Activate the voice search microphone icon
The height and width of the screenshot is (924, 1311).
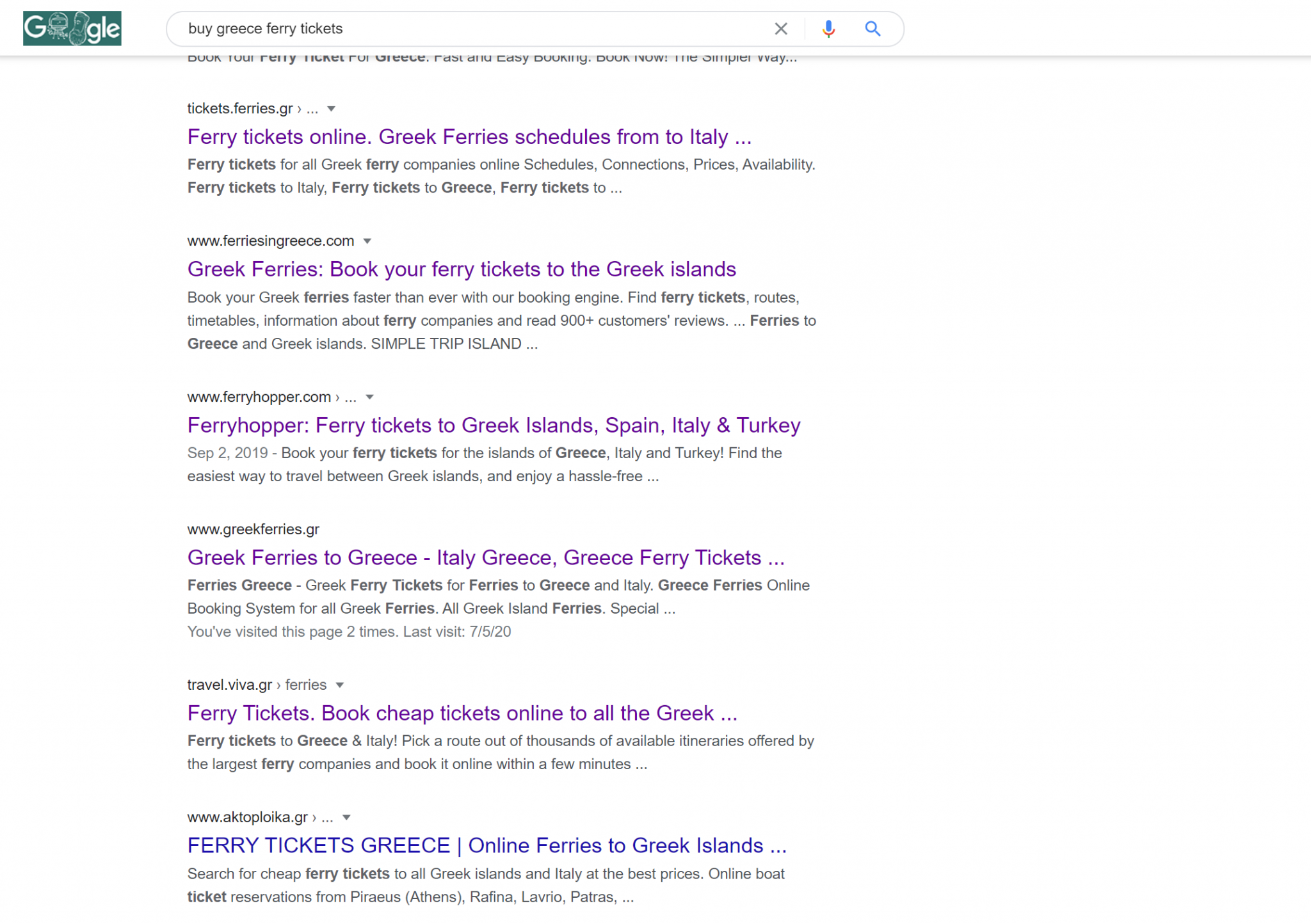[x=828, y=28]
